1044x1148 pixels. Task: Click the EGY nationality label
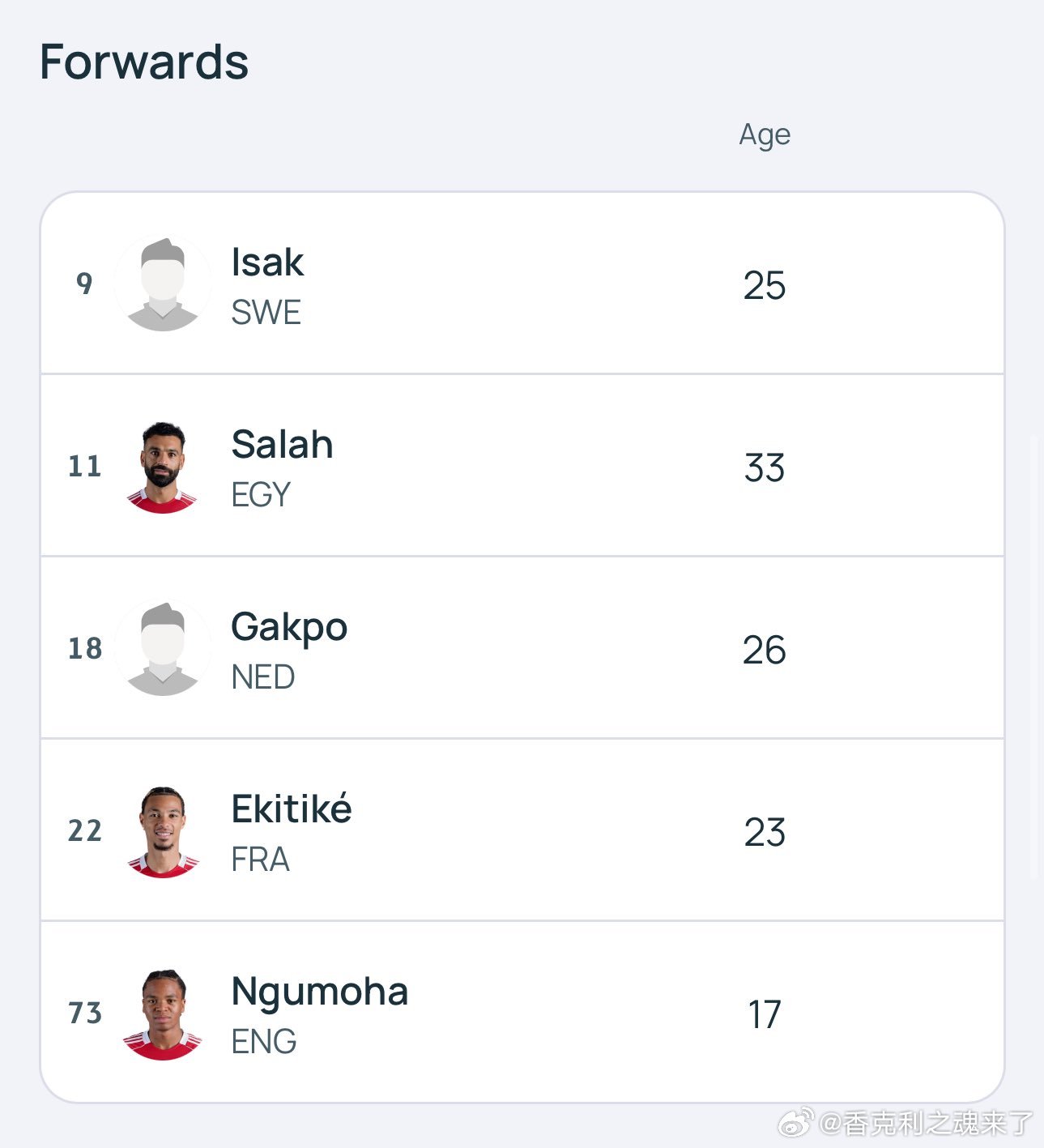261,495
